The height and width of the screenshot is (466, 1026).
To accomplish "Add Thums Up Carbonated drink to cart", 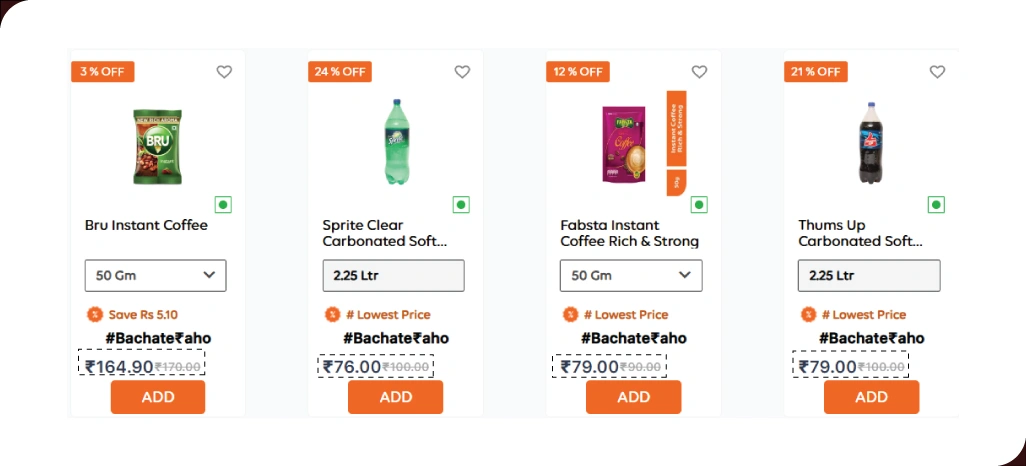I will [x=871, y=397].
